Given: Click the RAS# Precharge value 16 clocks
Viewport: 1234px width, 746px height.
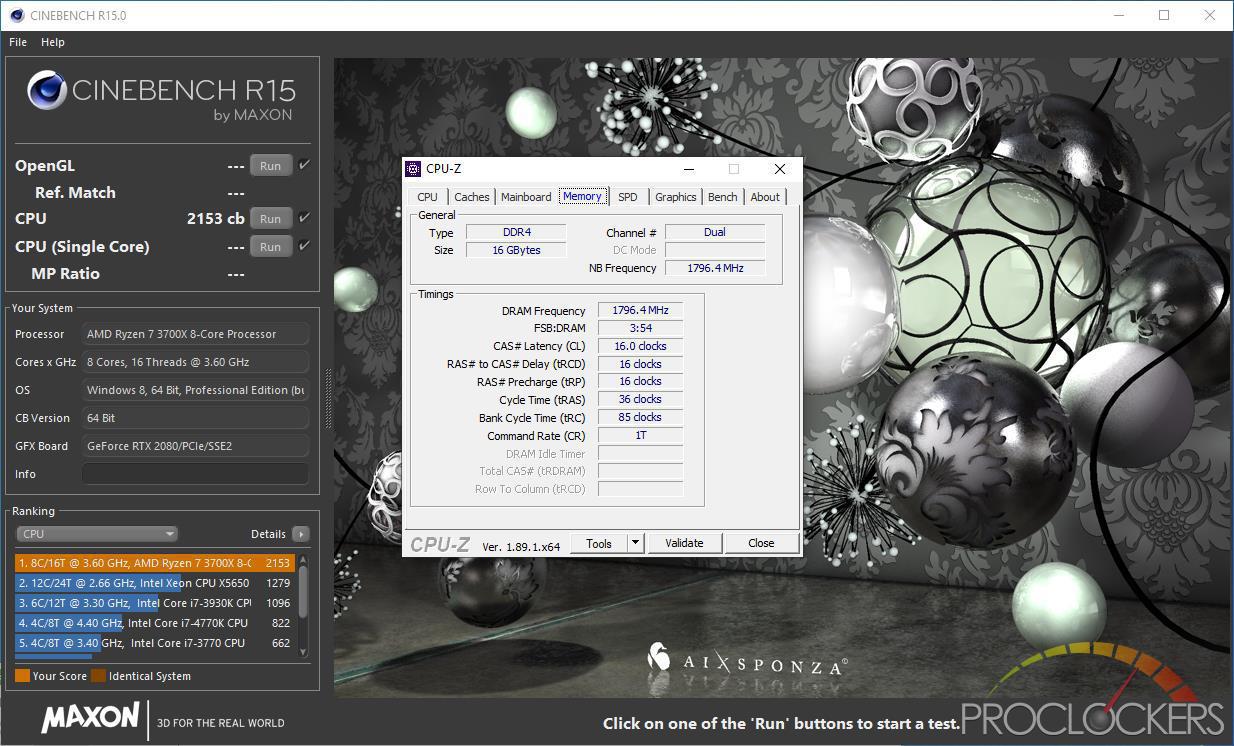Looking at the screenshot, I should (x=640, y=382).
